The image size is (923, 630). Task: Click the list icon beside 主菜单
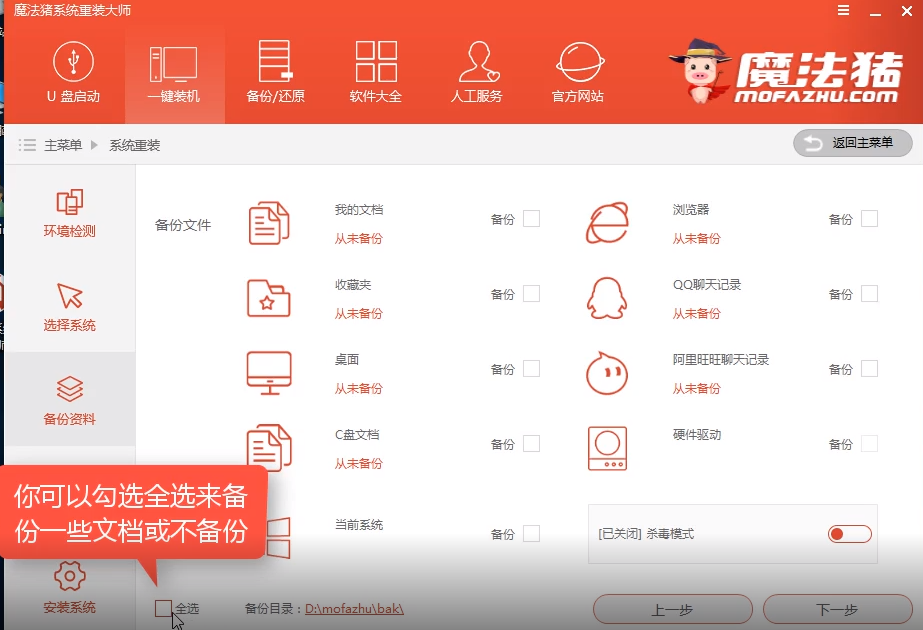(x=28, y=143)
